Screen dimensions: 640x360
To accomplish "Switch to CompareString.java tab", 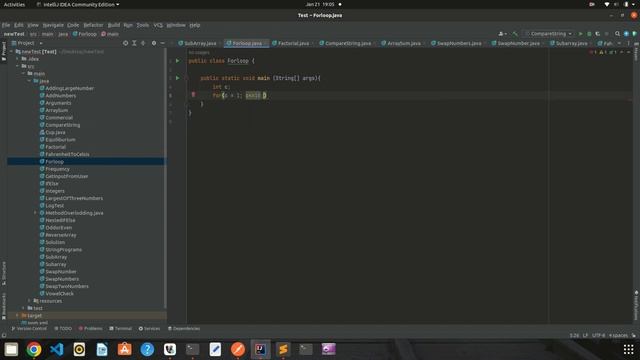I will pos(348,43).
